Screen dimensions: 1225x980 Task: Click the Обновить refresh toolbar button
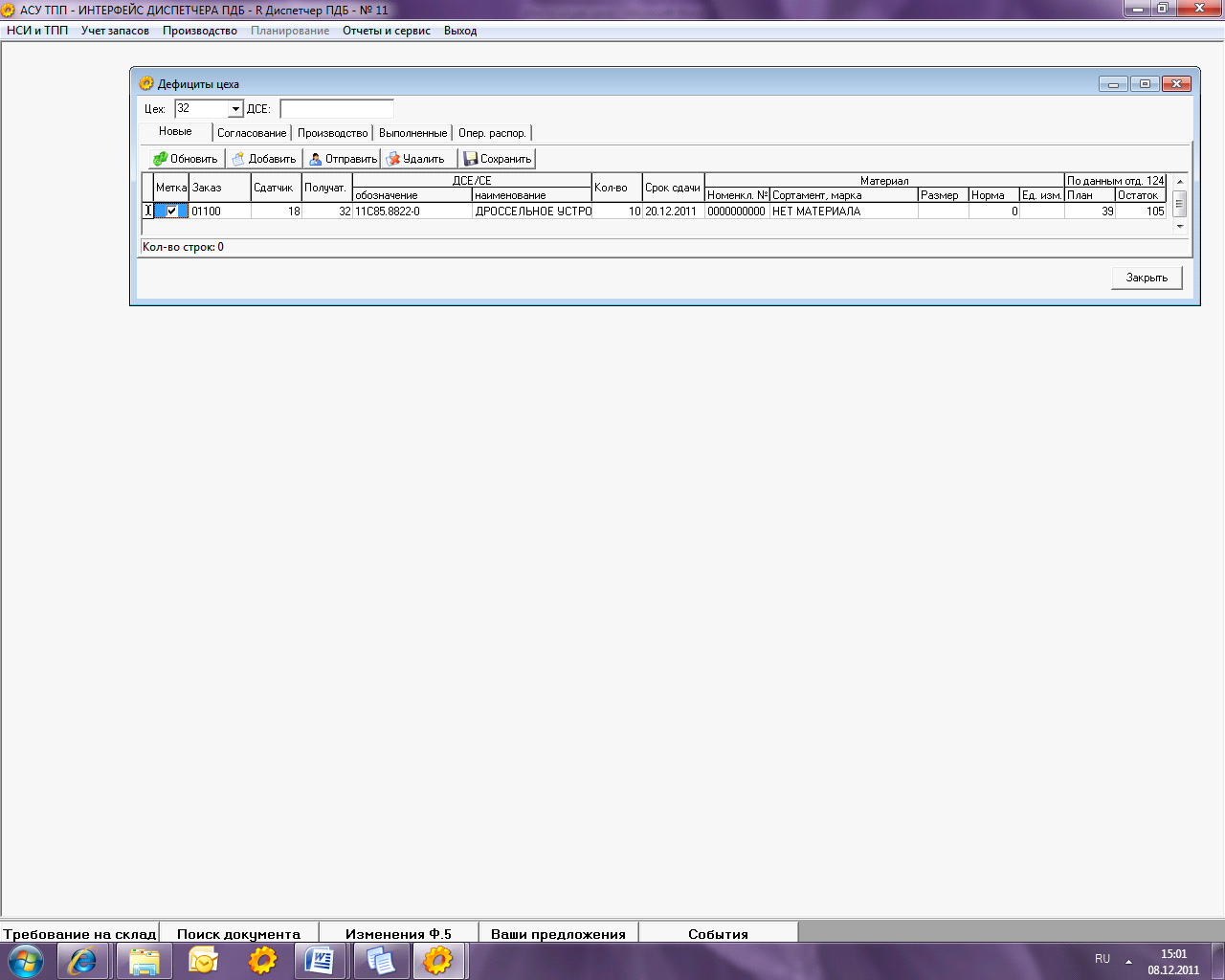pyautogui.click(x=186, y=159)
